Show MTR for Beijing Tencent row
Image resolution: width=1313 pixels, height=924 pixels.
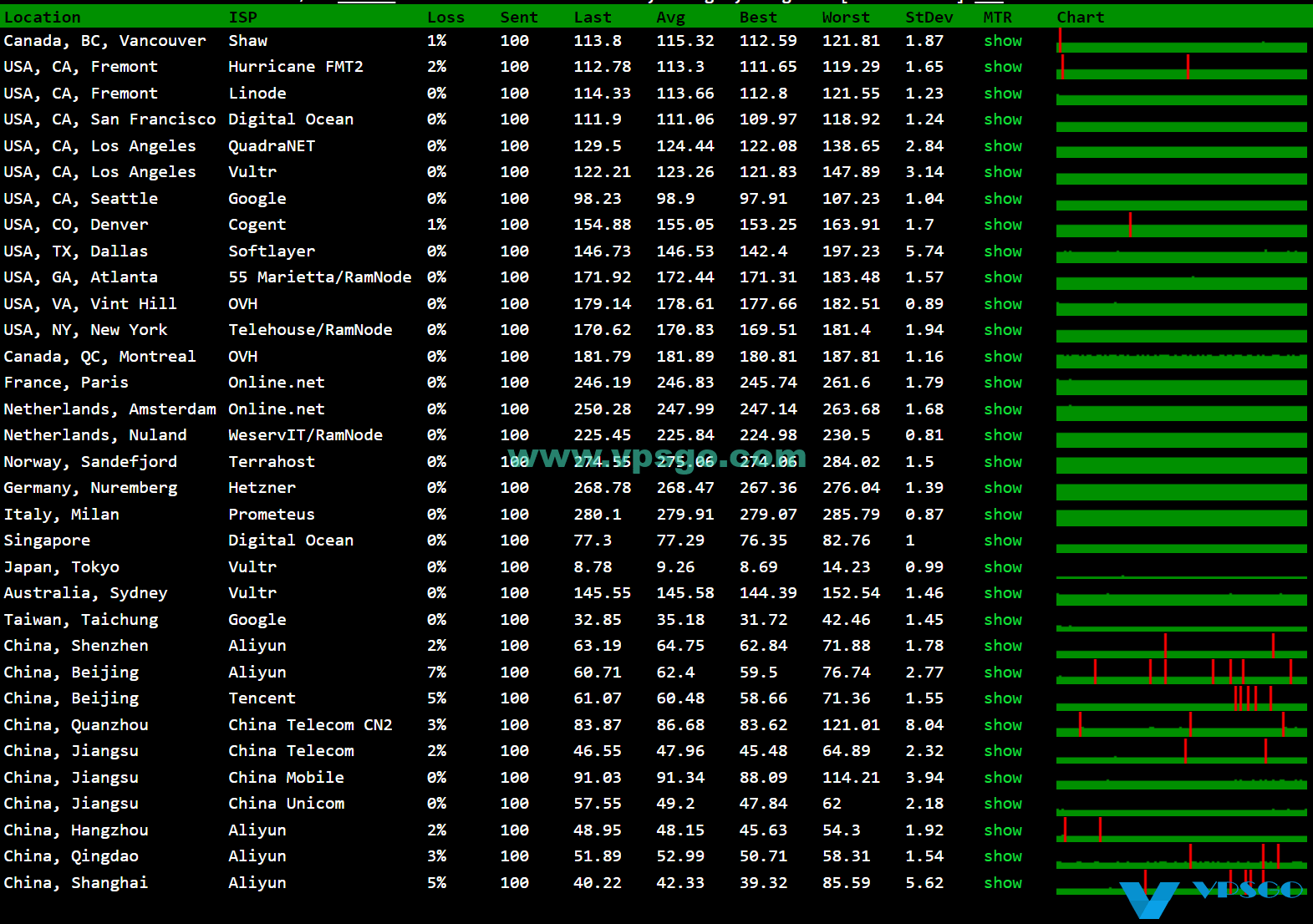click(x=1002, y=698)
